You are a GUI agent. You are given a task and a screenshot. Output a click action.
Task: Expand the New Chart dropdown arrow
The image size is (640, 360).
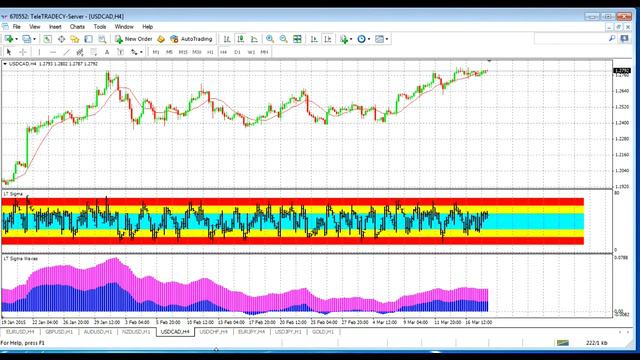pos(16,39)
